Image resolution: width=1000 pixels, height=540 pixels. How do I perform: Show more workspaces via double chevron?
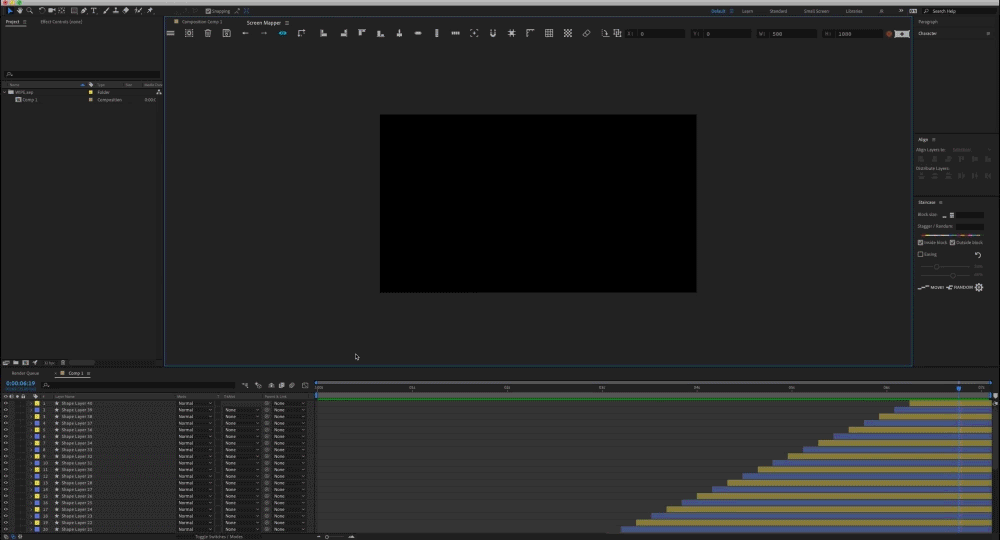pyautogui.click(x=901, y=11)
